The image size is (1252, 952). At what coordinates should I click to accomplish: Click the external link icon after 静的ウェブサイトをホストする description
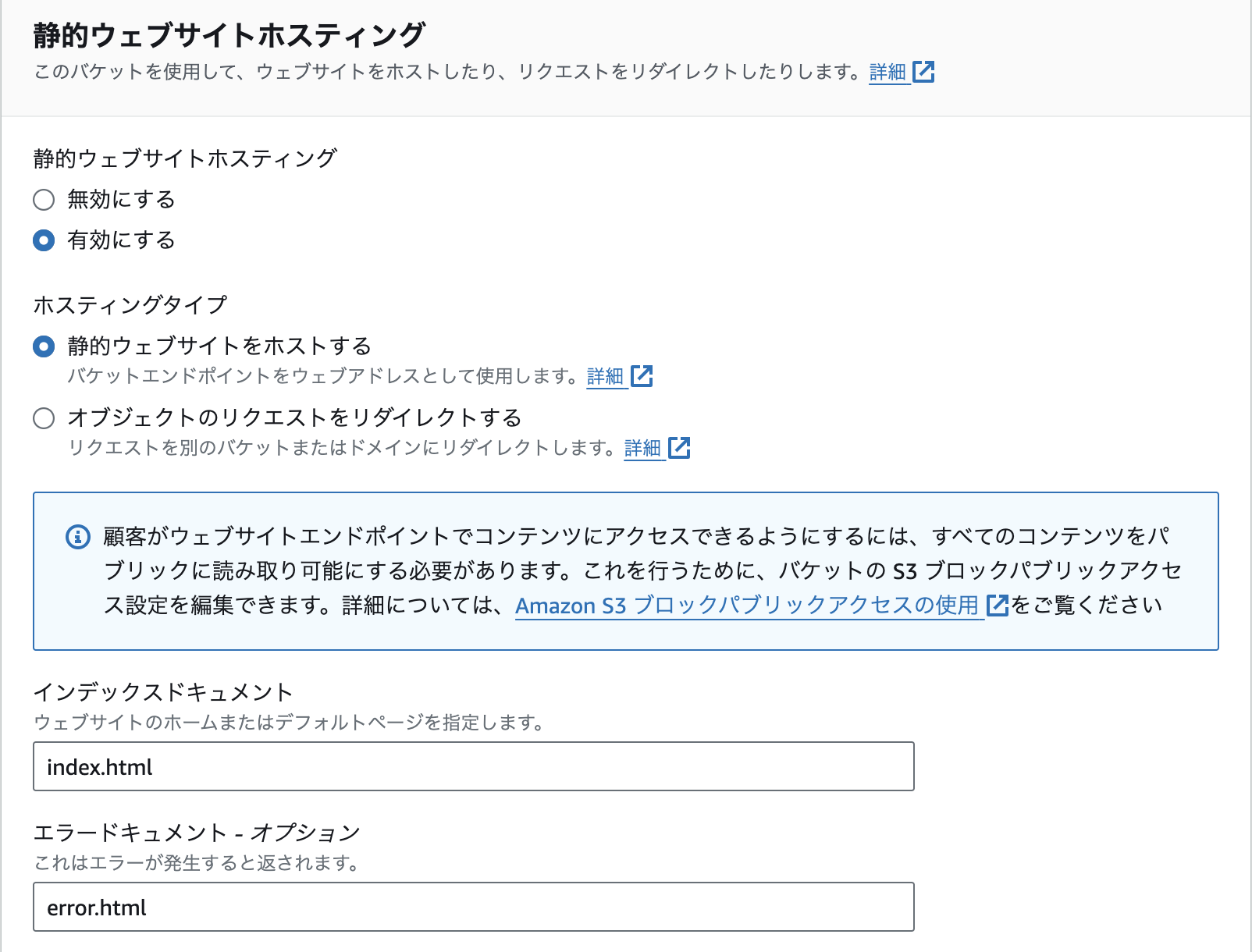[642, 376]
